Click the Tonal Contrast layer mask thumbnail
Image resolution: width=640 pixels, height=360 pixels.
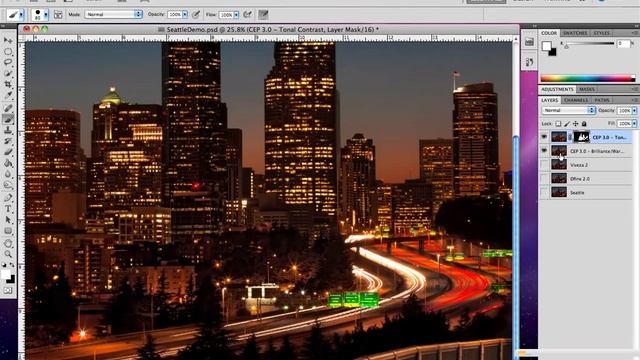coord(582,137)
